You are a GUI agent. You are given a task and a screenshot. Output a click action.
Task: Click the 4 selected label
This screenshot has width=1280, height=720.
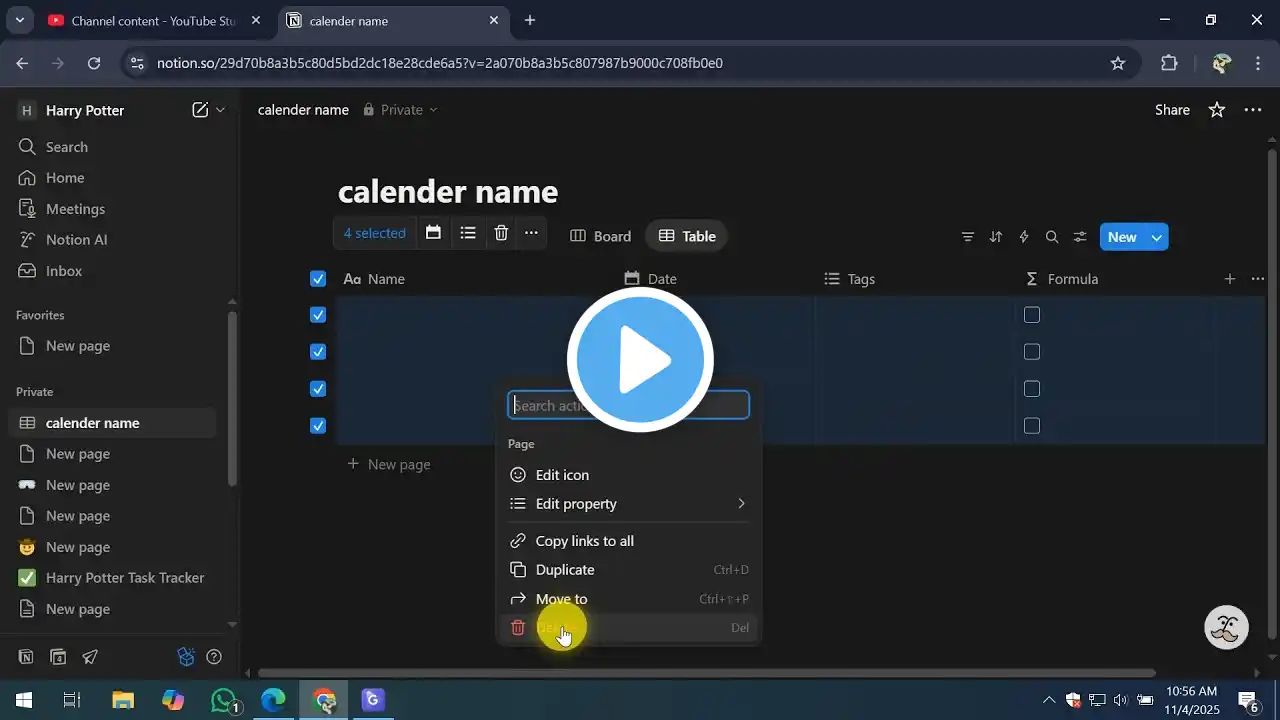(x=375, y=233)
